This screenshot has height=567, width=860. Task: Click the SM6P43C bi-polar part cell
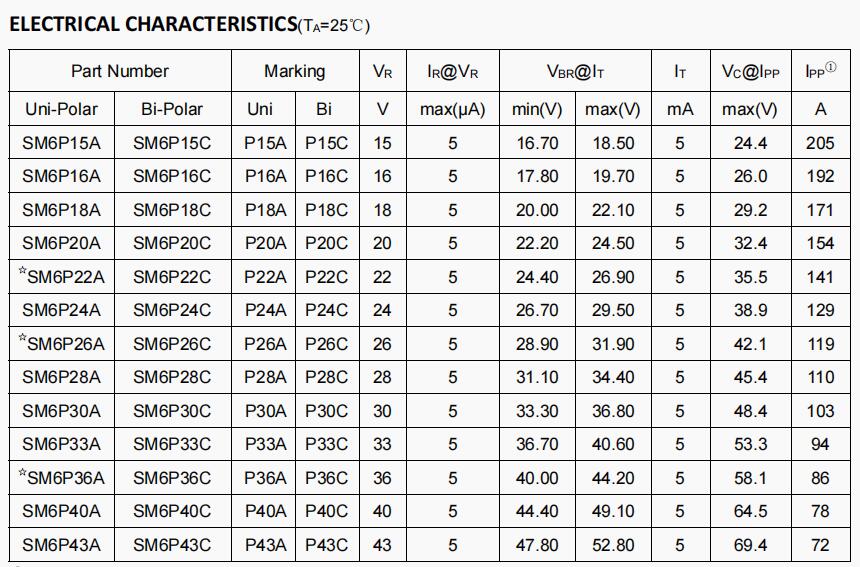tap(172, 545)
